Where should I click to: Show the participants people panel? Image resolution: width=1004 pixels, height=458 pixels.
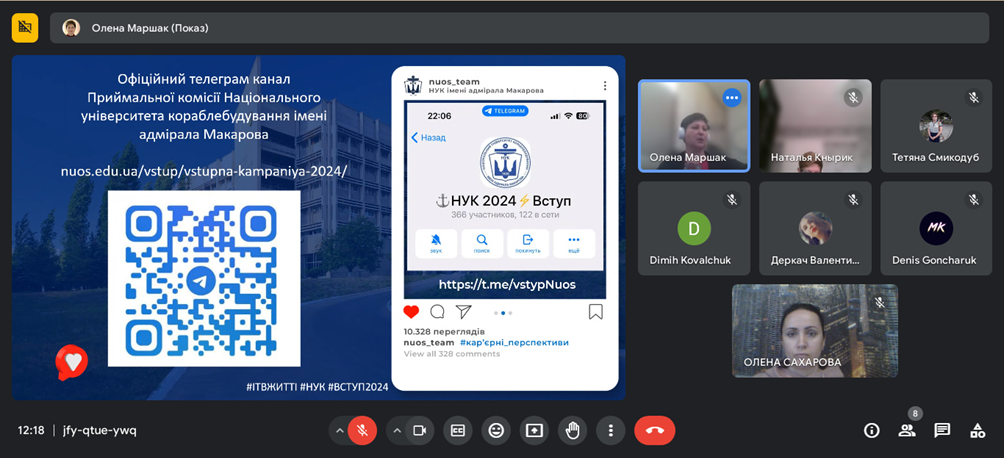click(x=907, y=430)
